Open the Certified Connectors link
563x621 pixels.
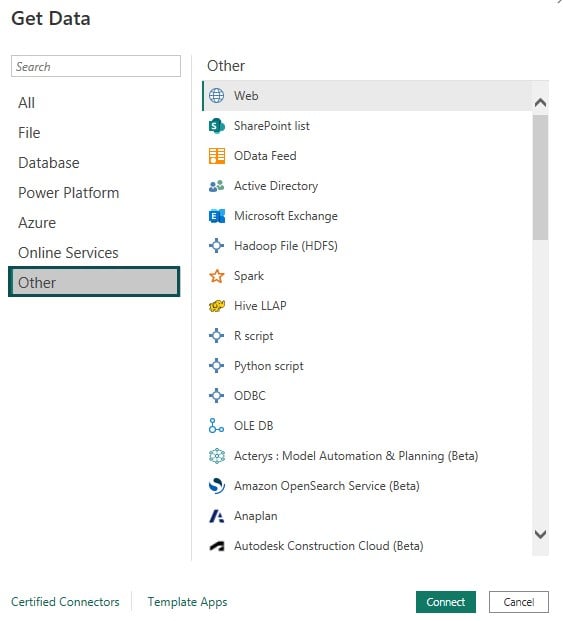pos(65,602)
